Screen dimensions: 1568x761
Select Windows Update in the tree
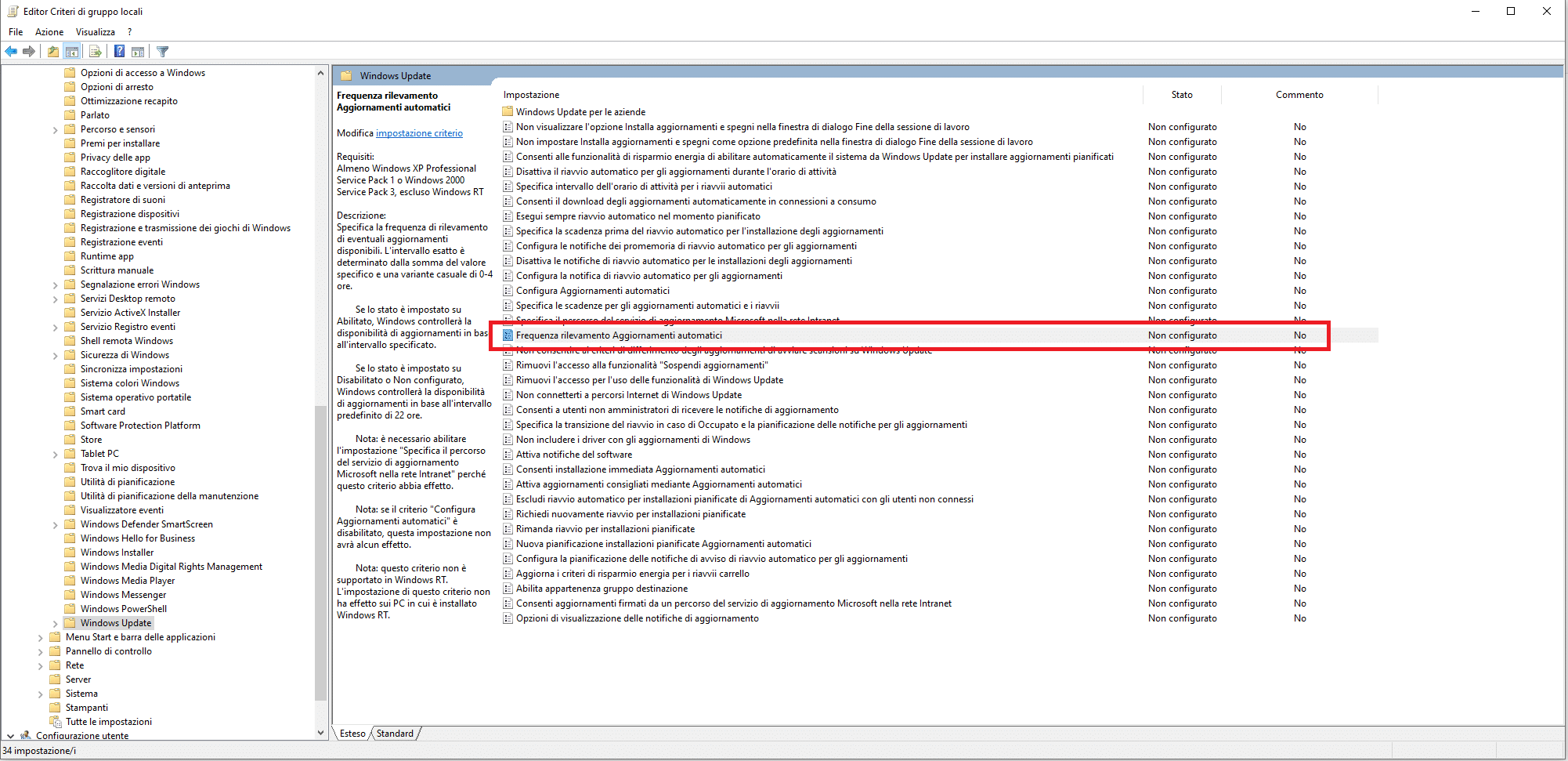[116, 623]
